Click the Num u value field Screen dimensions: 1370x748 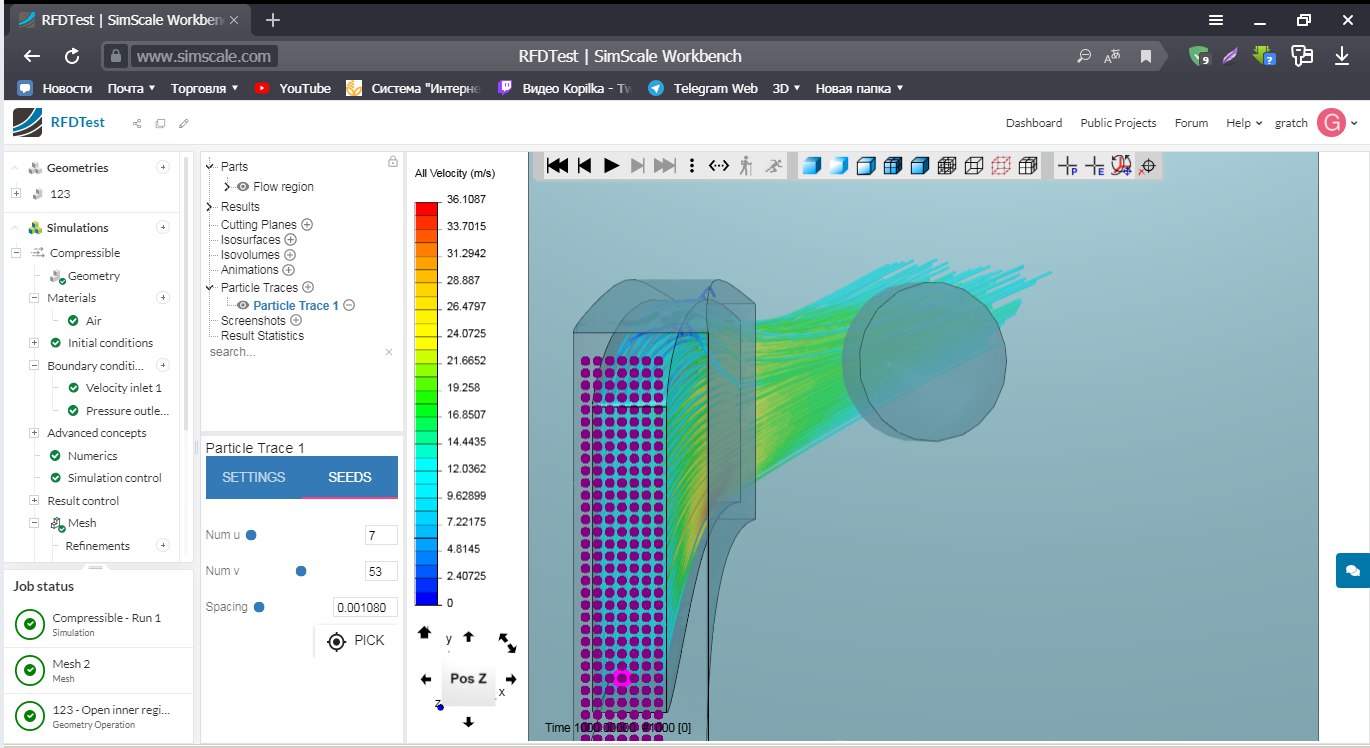[x=382, y=536]
